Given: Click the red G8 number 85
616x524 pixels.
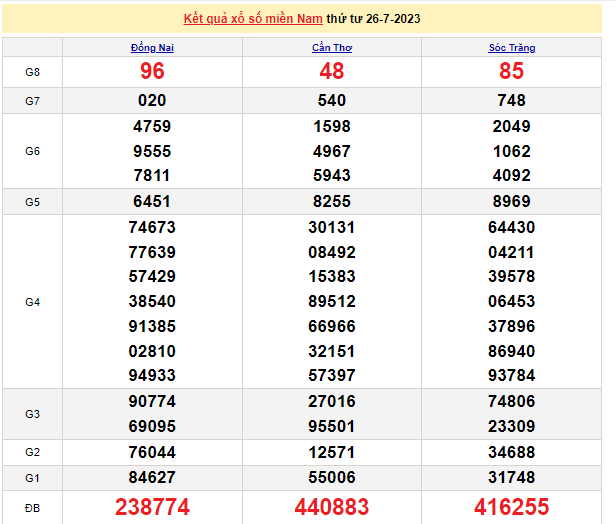Looking at the screenshot, I should (512, 72).
